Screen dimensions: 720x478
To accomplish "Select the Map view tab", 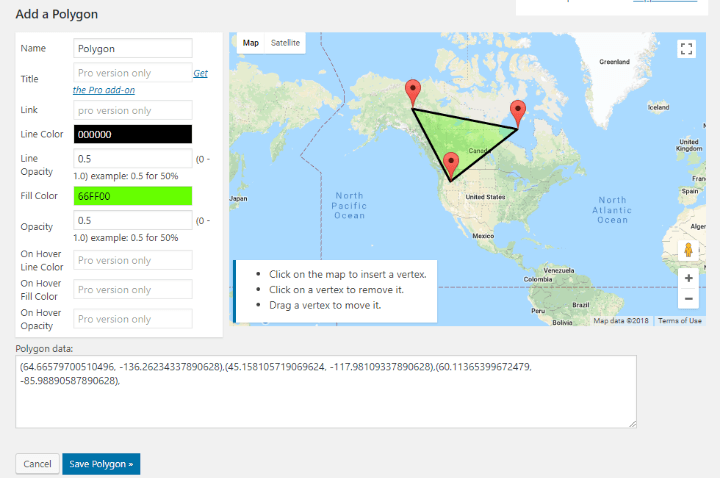I will pos(251,43).
